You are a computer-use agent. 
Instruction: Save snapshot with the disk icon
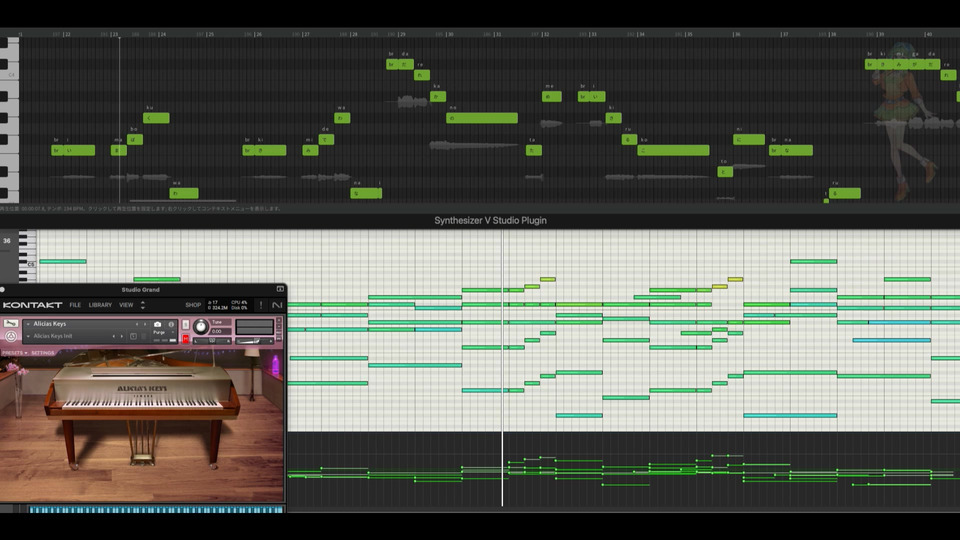point(133,336)
